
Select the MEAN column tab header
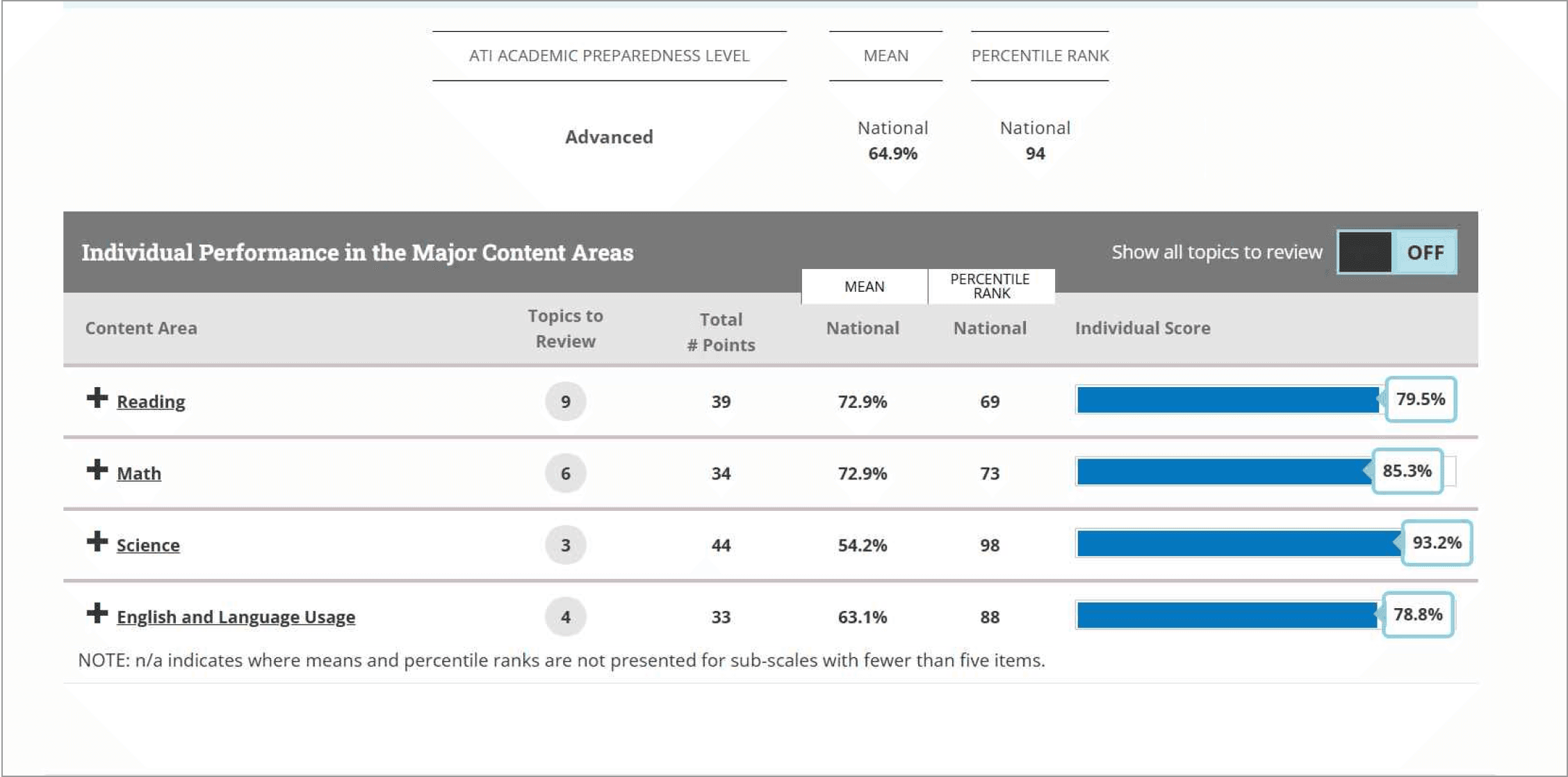pyautogui.click(x=864, y=286)
